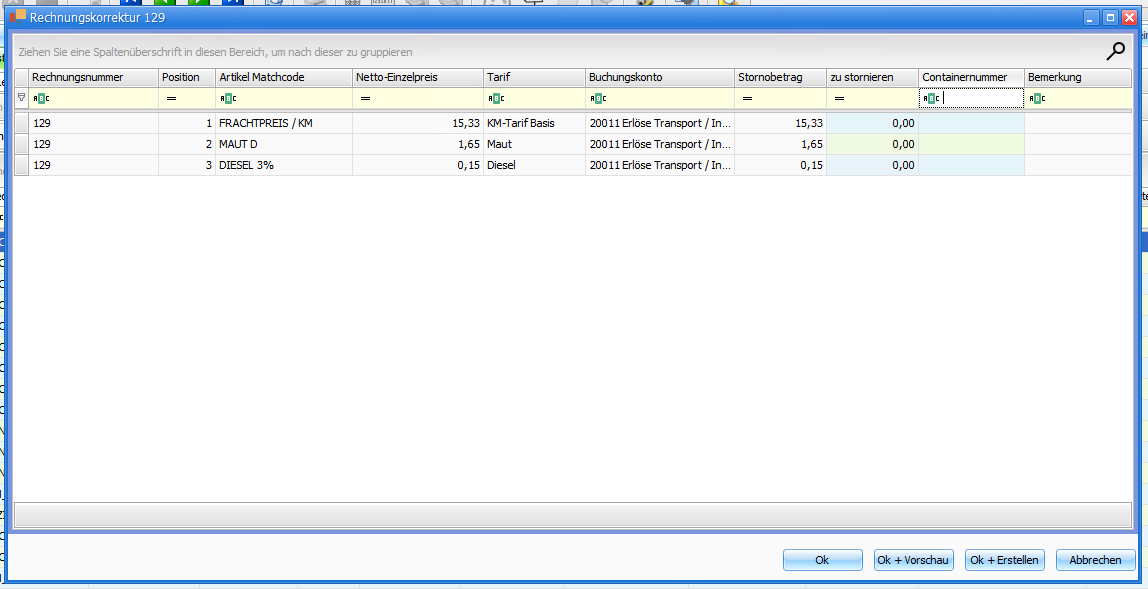Click the magnifier search icon
Viewport: 1148px width, 589px height.
1115,52
